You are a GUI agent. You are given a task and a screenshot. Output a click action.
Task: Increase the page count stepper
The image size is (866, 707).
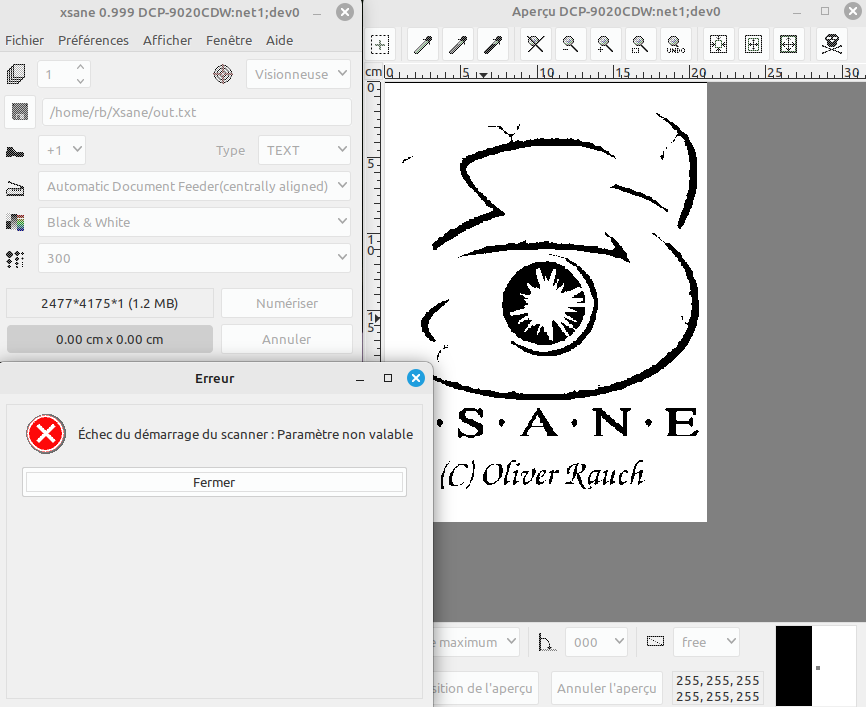click(x=81, y=67)
